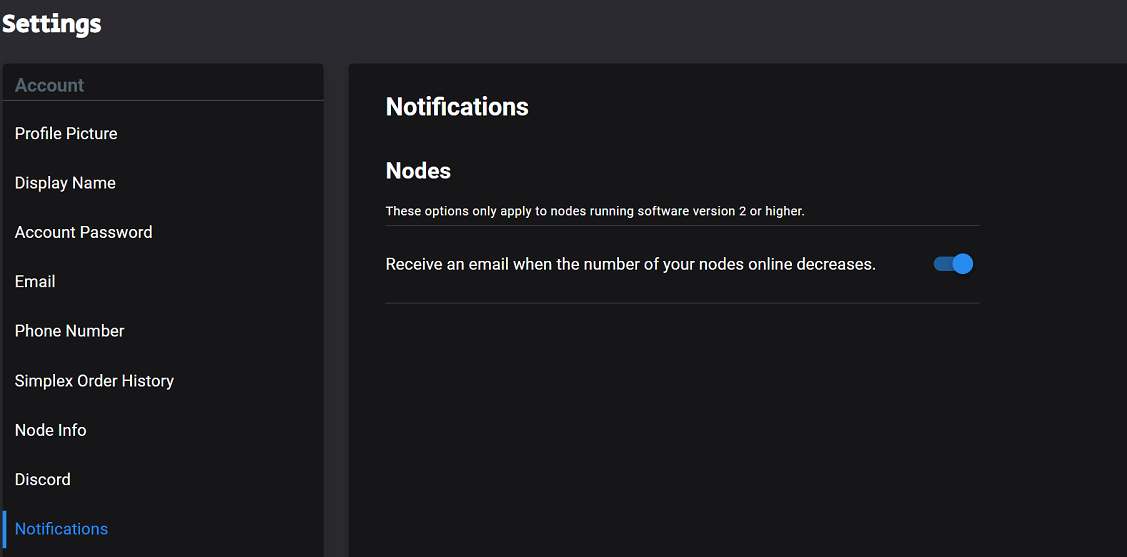Click the blue toggle switch knob
Screen dimensions: 1127x557
[962, 264]
